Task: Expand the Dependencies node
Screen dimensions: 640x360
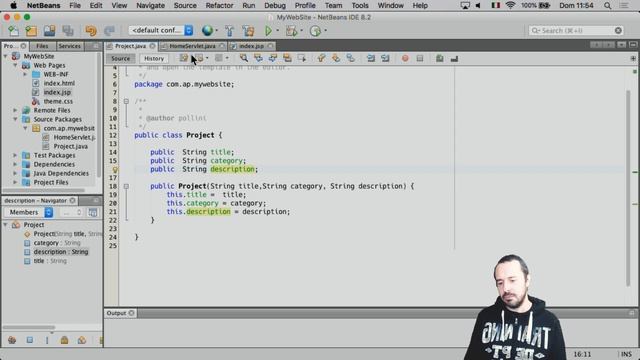Action: pyautogui.click(x=16, y=164)
